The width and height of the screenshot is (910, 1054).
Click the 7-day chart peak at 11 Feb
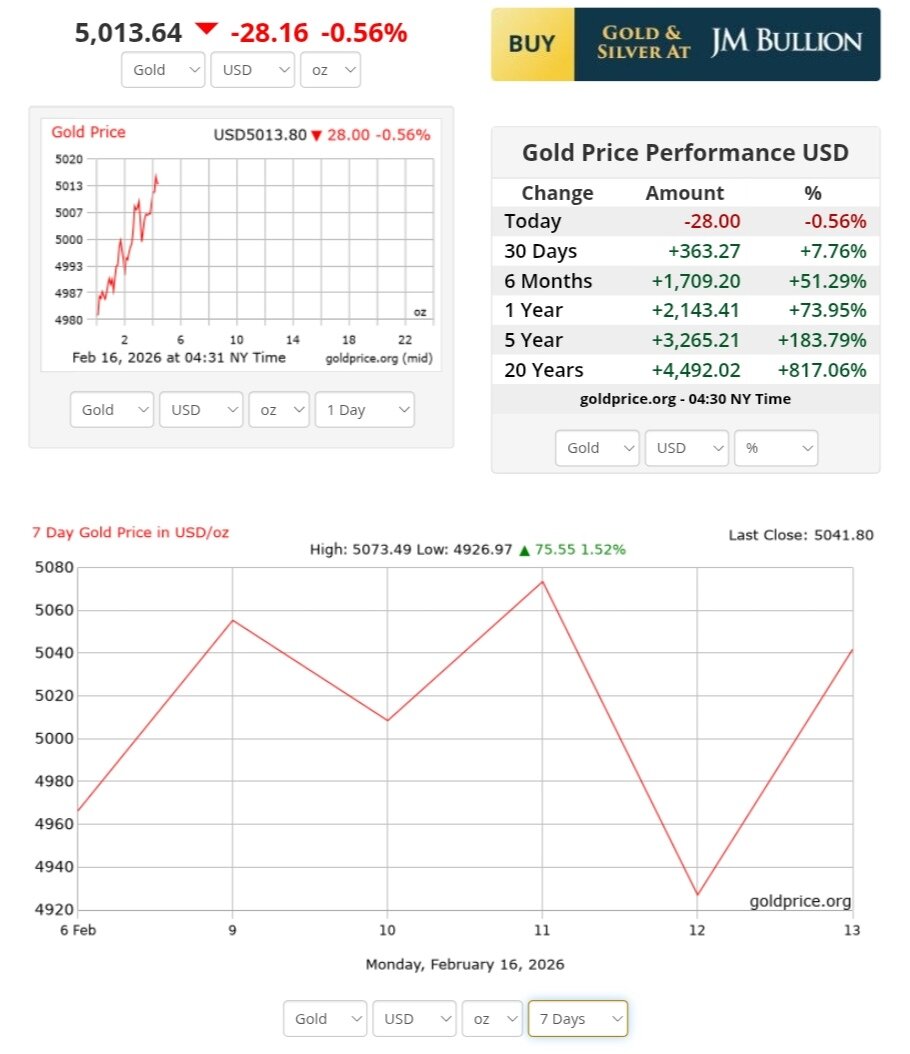click(542, 581)
